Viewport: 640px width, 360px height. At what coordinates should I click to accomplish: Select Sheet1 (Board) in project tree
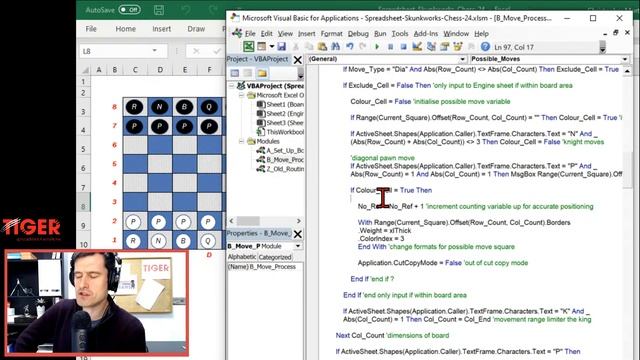(280, 104)
